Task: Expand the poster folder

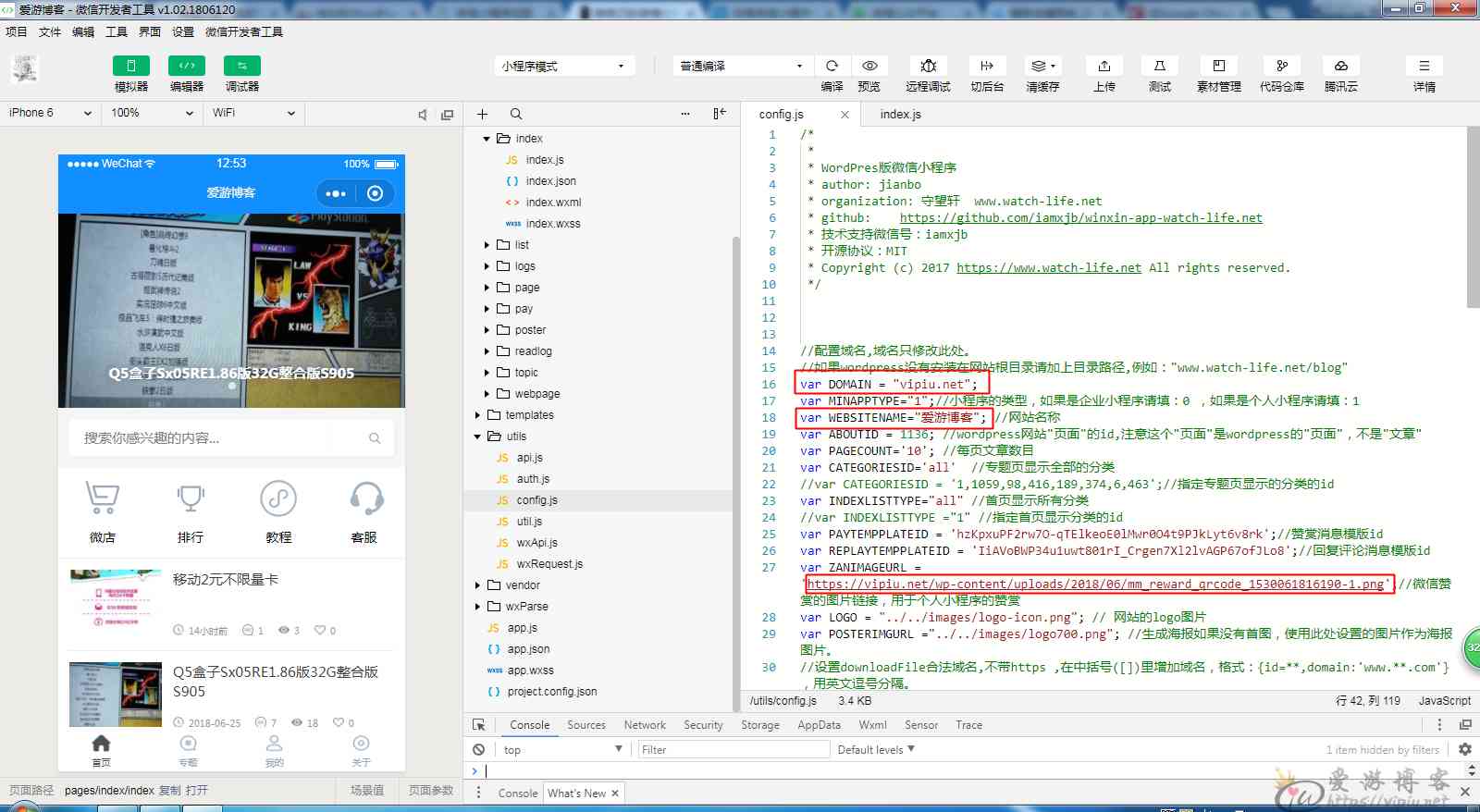Action: coord(487,330)
